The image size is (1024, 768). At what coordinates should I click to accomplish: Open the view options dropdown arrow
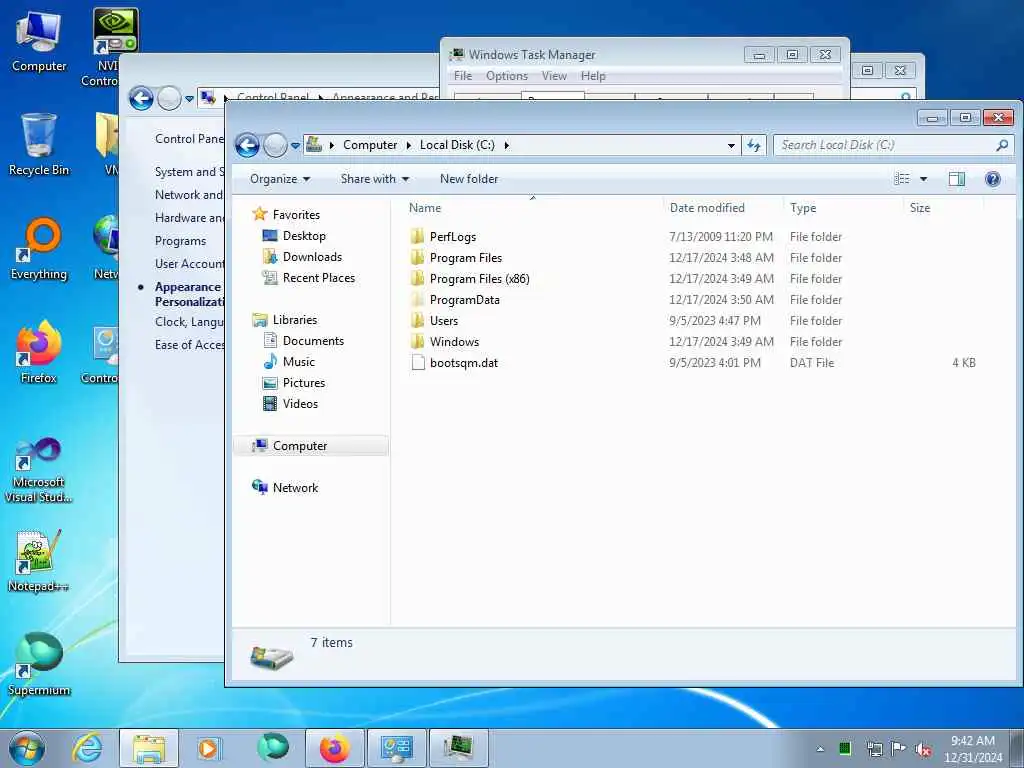tap(923, 179)
